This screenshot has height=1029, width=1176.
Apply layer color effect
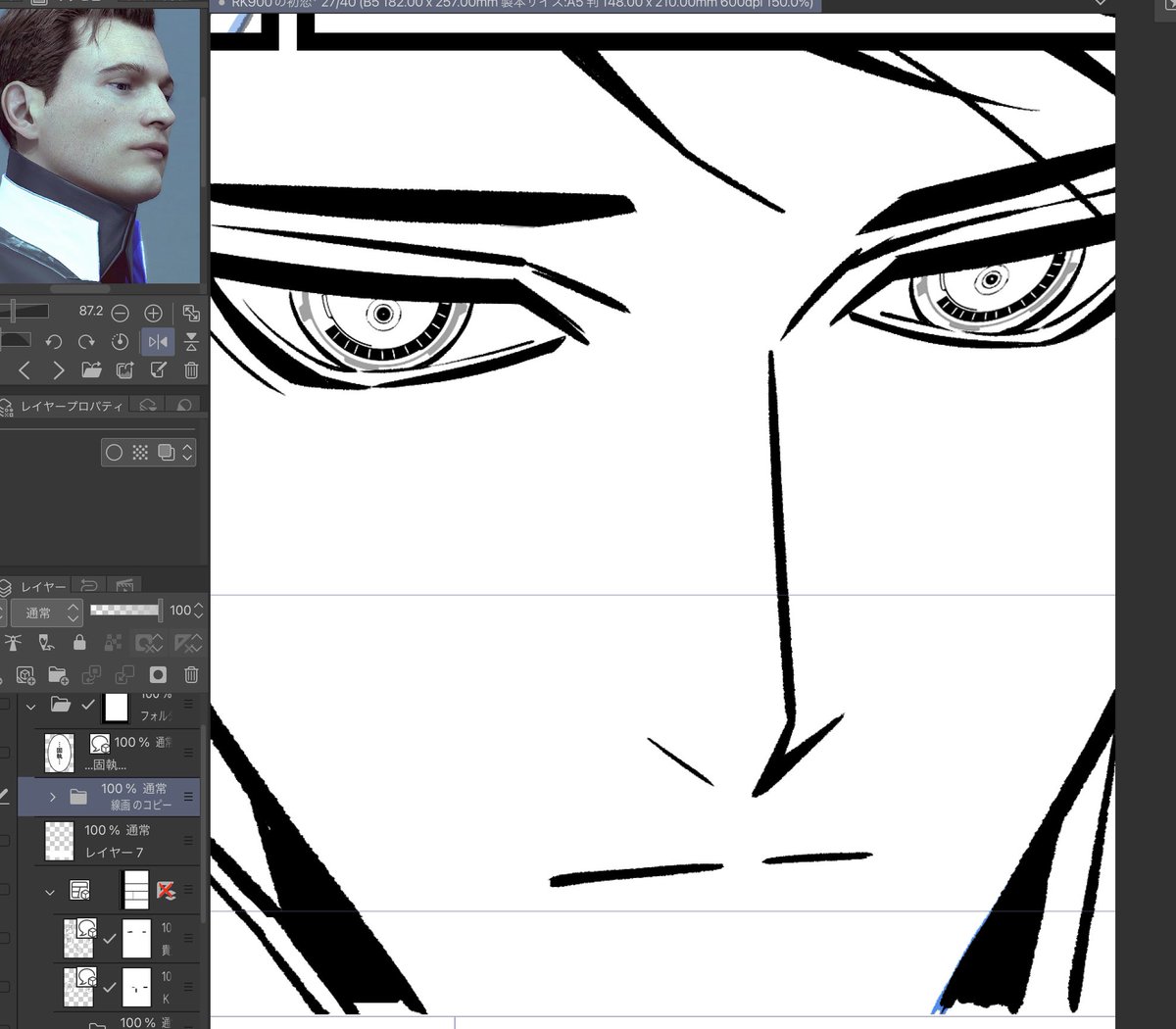(166, 452)
